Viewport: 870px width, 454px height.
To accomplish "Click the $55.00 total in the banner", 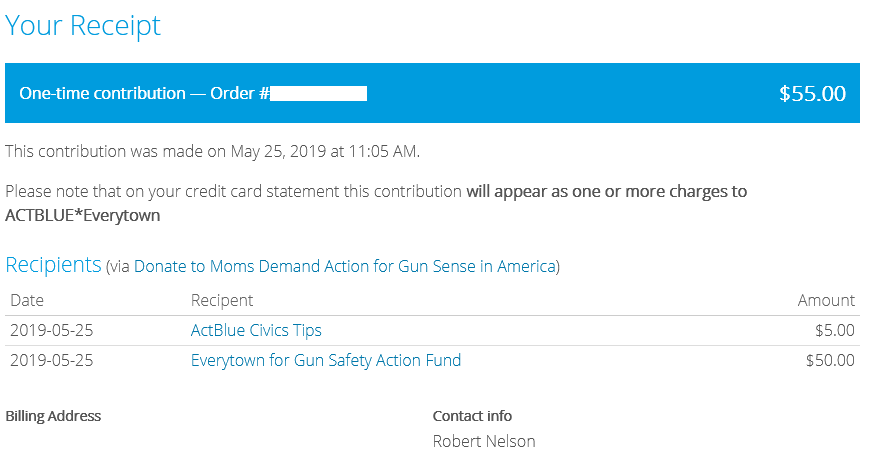I will click(x=812, y=94).
